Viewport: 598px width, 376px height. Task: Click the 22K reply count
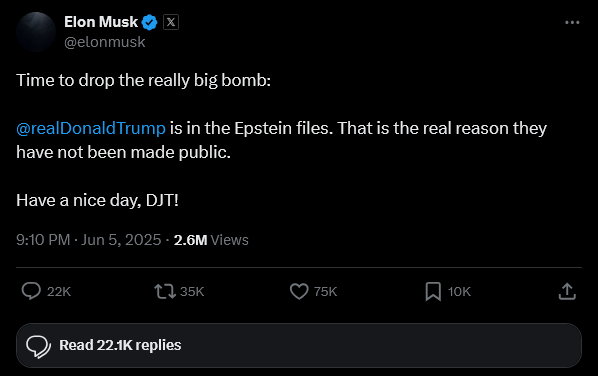click(59, 292)
